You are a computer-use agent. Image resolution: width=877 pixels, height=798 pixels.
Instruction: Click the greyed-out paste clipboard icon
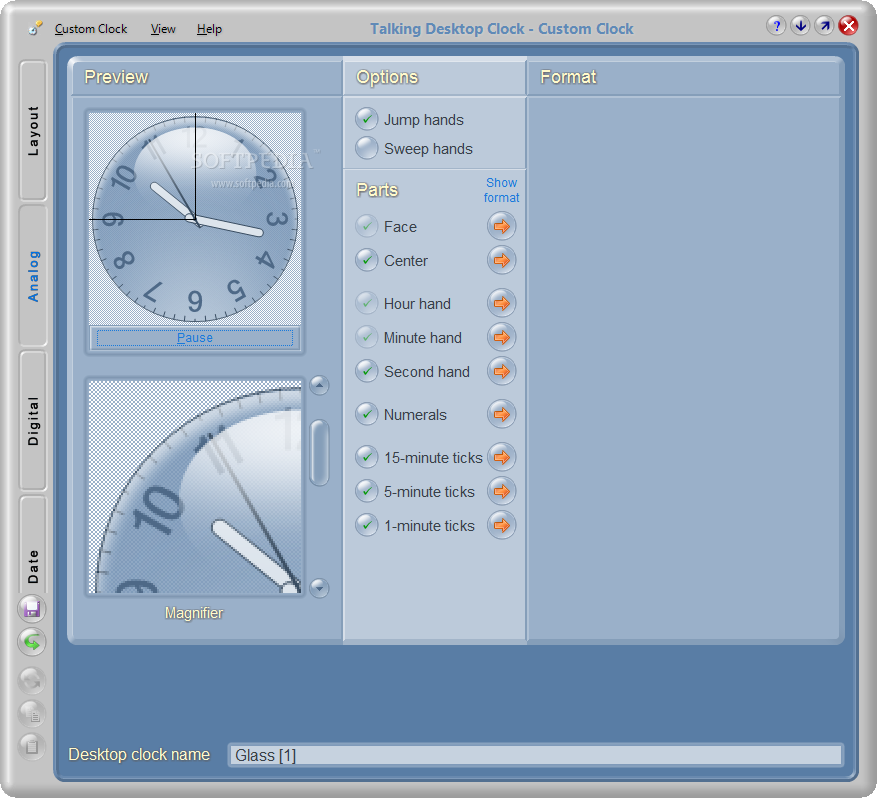click(x=32, y=747)
